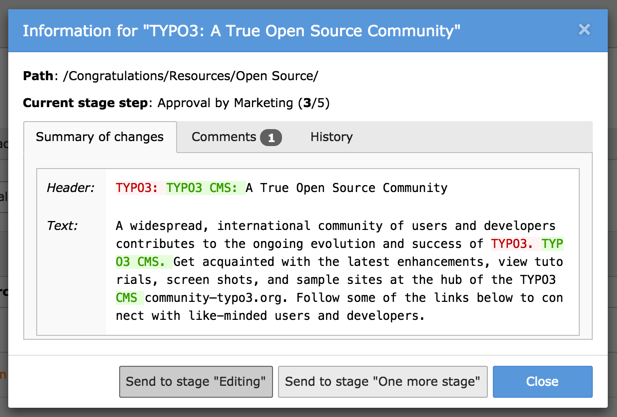
Task: Close the dialog with the X icon
Action: point(584,30)
